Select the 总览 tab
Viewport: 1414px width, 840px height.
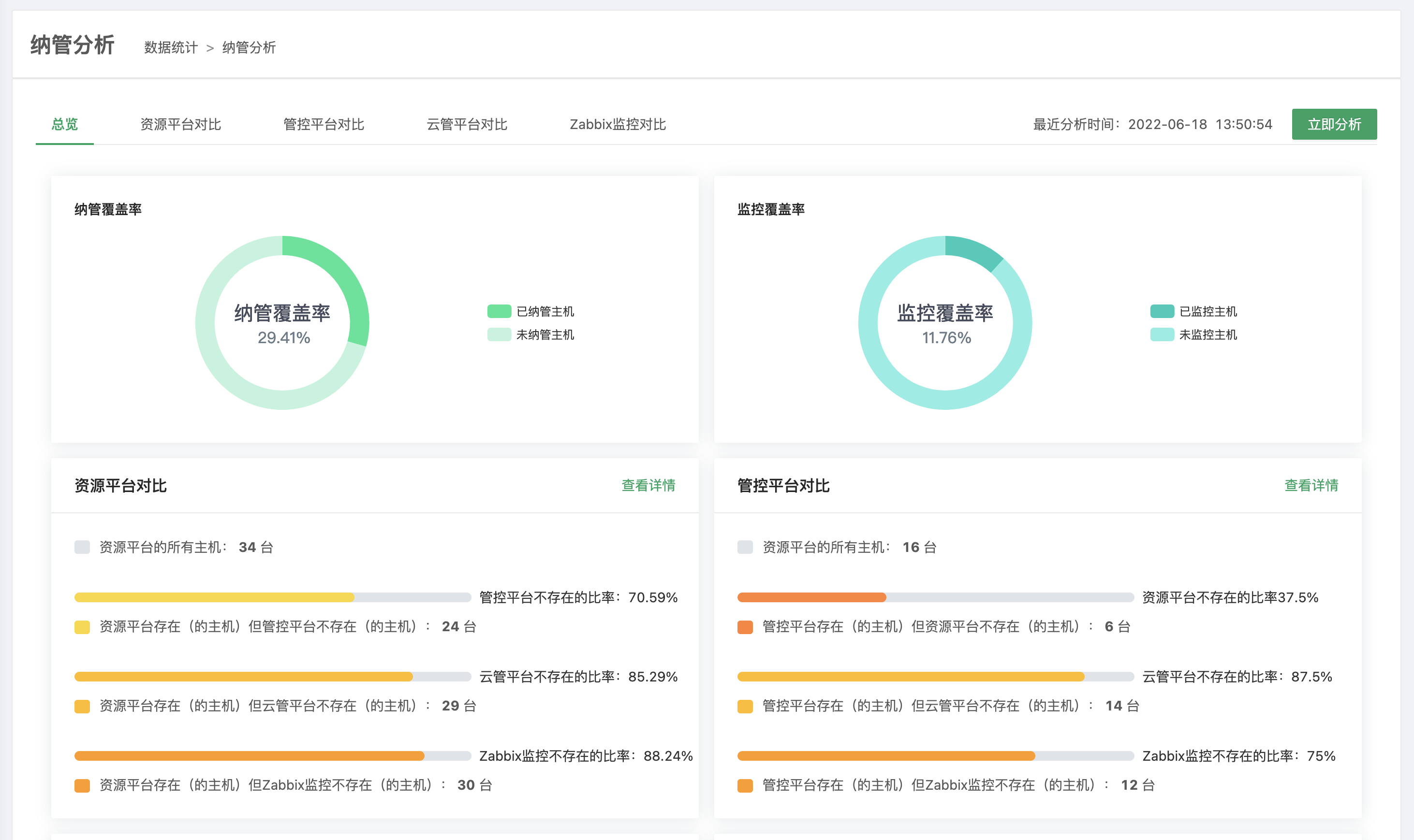(64, 124)
